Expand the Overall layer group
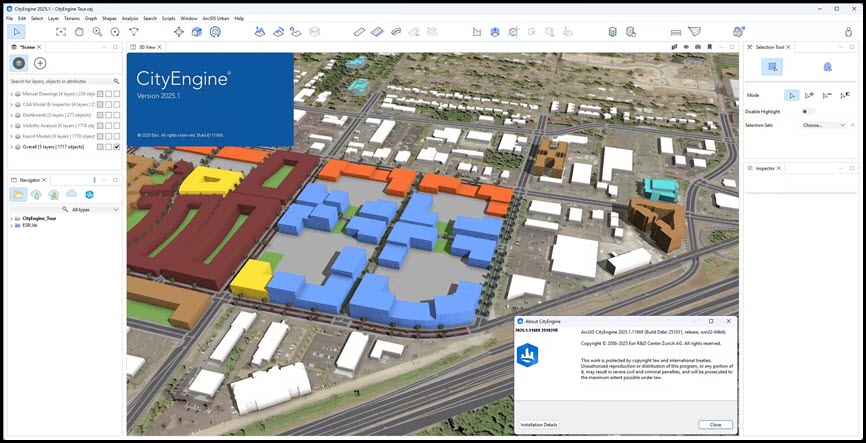Screen dimensions: 866x443 point(11,147)
